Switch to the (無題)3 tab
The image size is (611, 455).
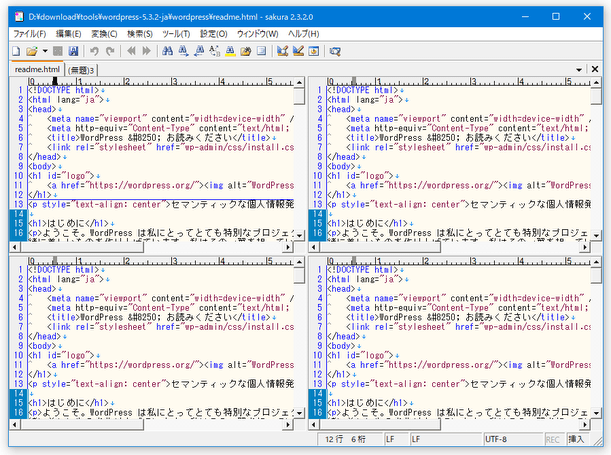coord(81,70)
